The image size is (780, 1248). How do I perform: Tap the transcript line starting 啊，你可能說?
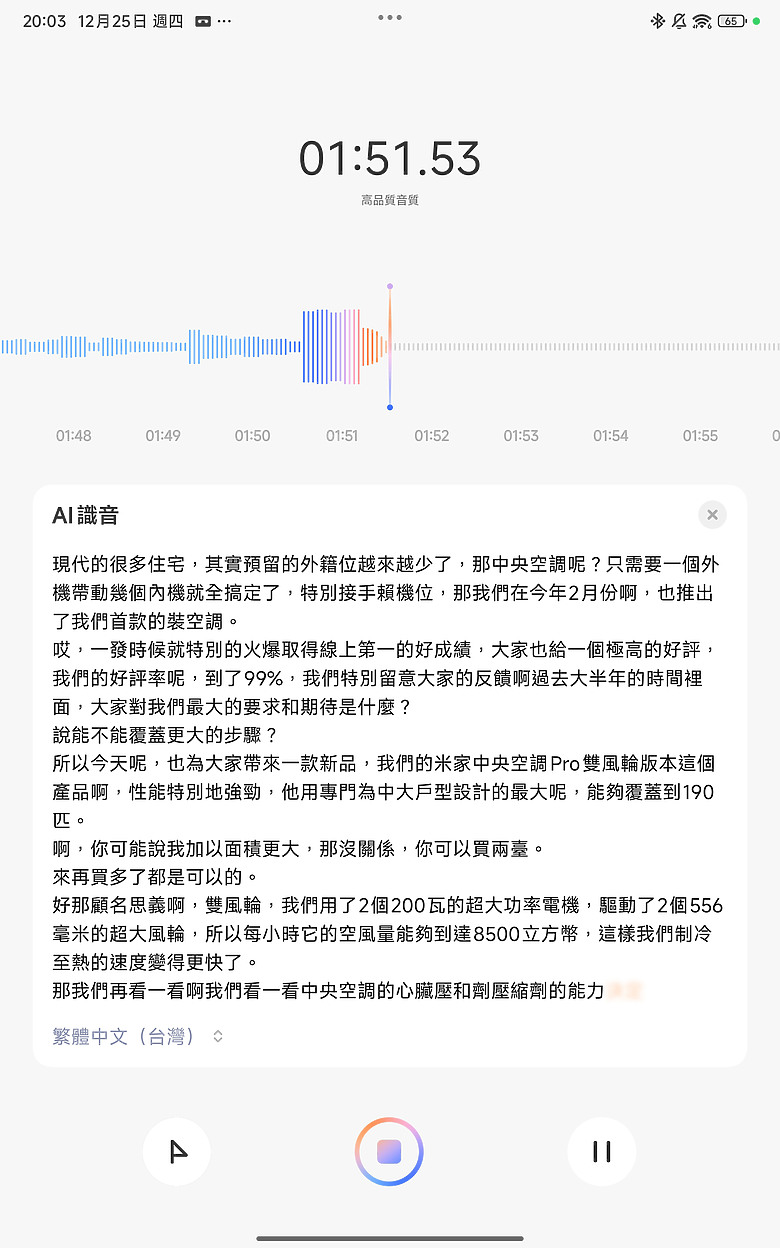(x=298, y=849)
